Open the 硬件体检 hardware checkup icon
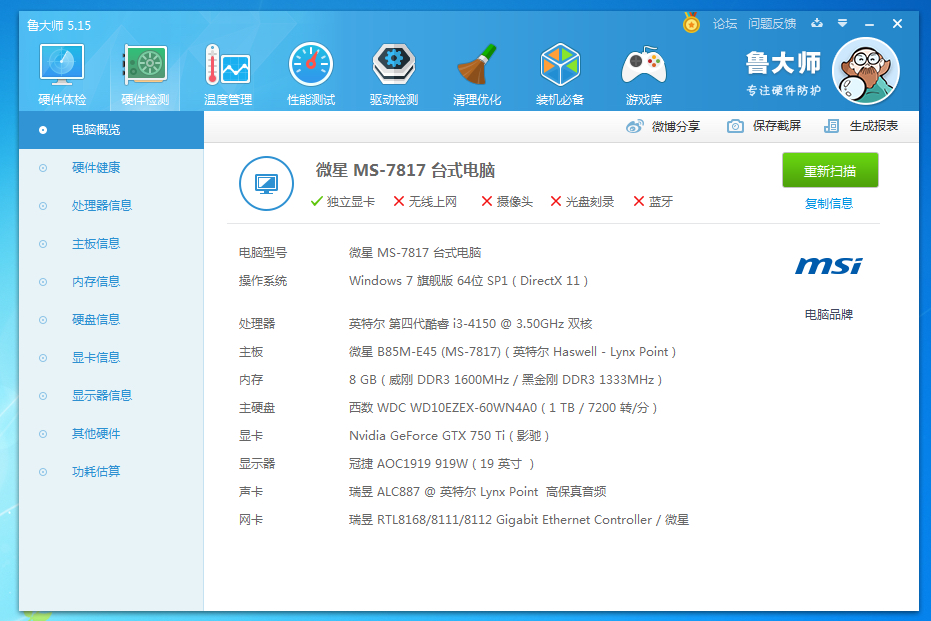The width and height of the screenshot is (931, 621). click(x=62, y=65)
